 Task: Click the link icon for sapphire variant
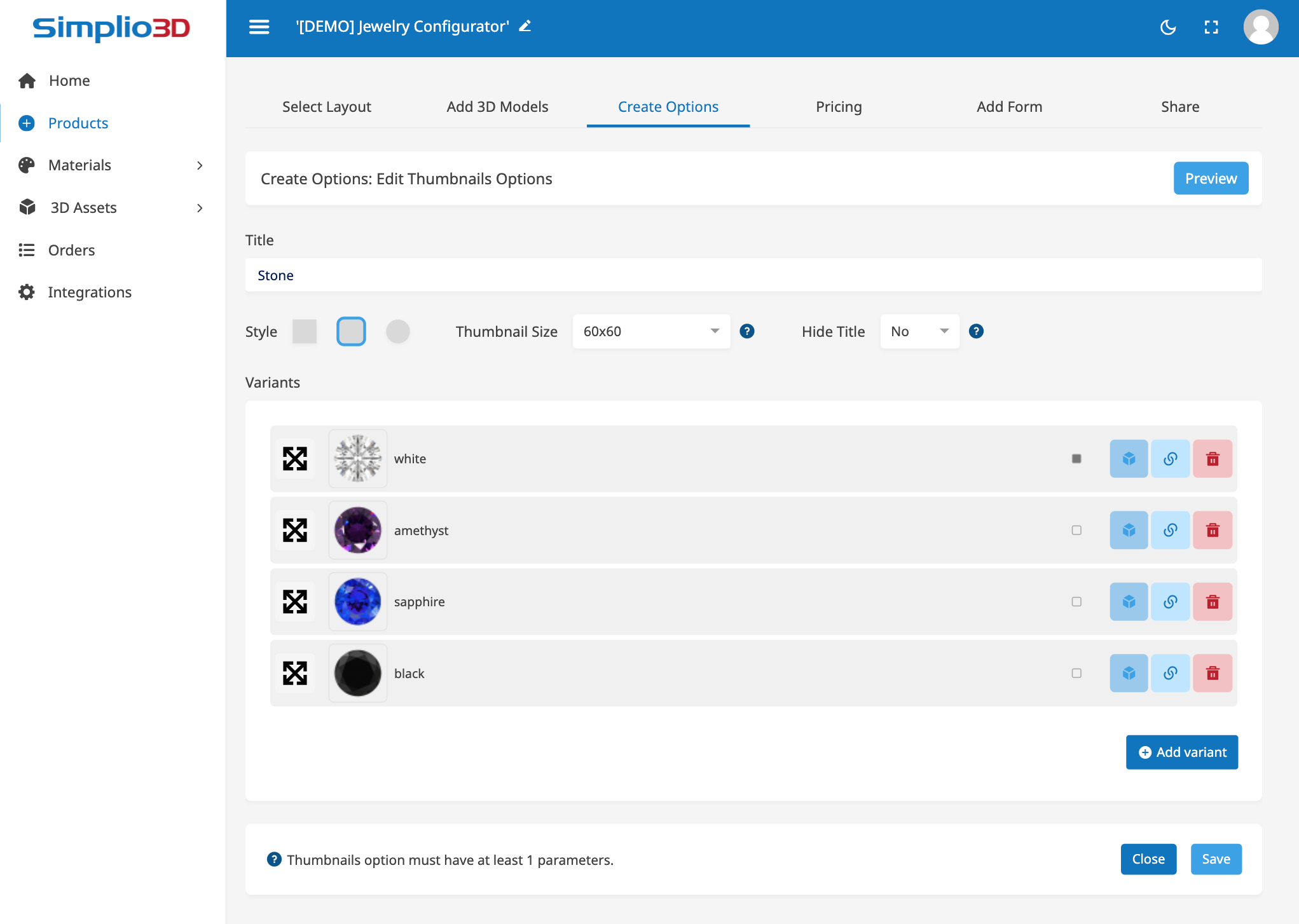1170,602
